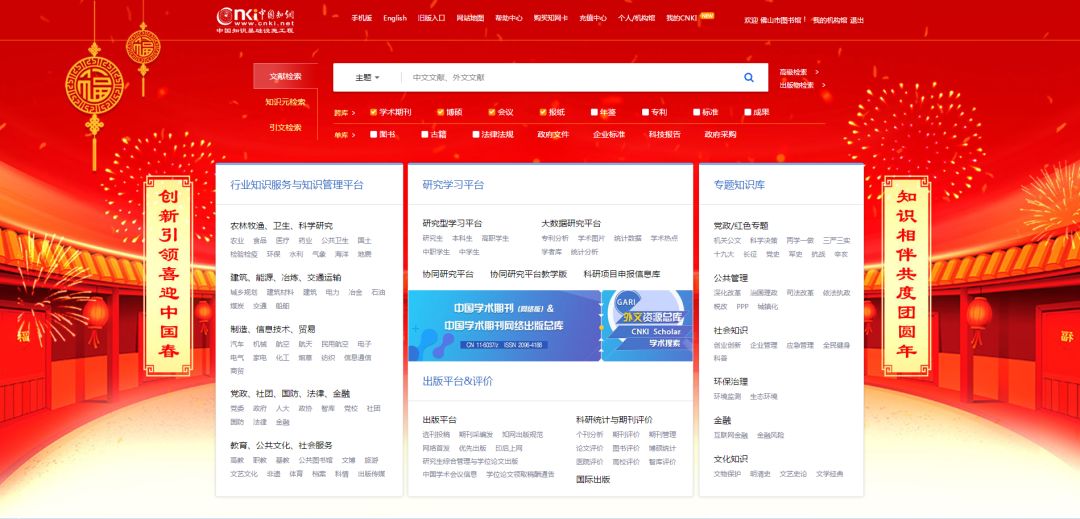
Task: Switch to 引文检索 tab
Action: point(285,127)
